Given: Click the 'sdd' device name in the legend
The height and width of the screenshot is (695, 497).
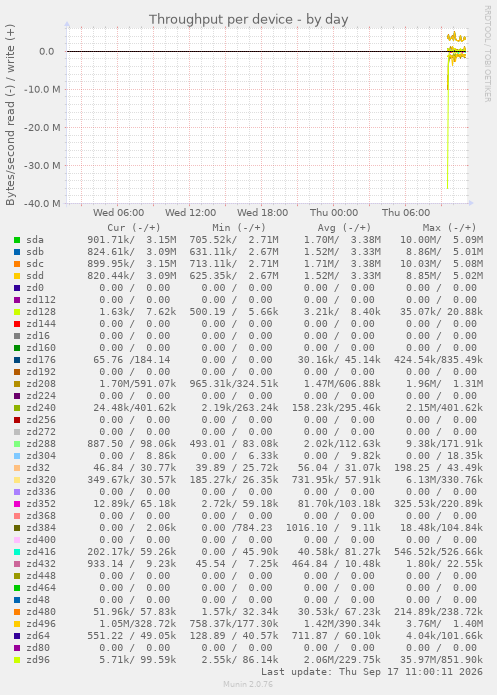Looking at the screenshot, I should click(35, 276).
